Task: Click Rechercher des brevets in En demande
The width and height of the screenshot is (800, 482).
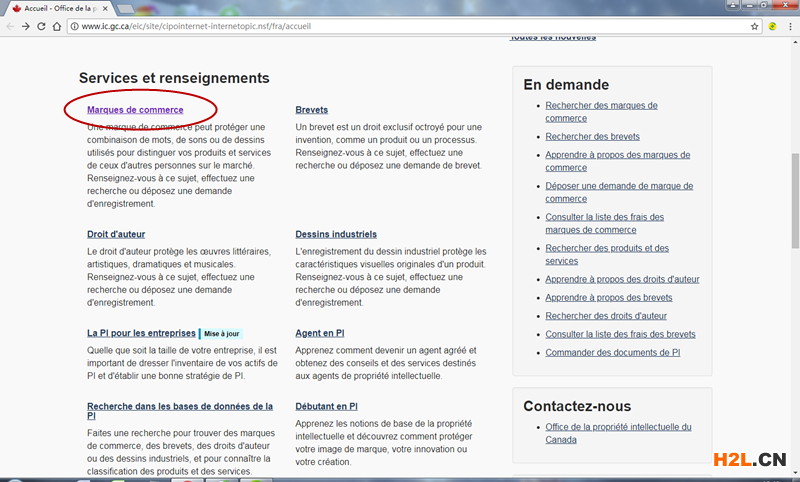Action: [x=592, y=136]
